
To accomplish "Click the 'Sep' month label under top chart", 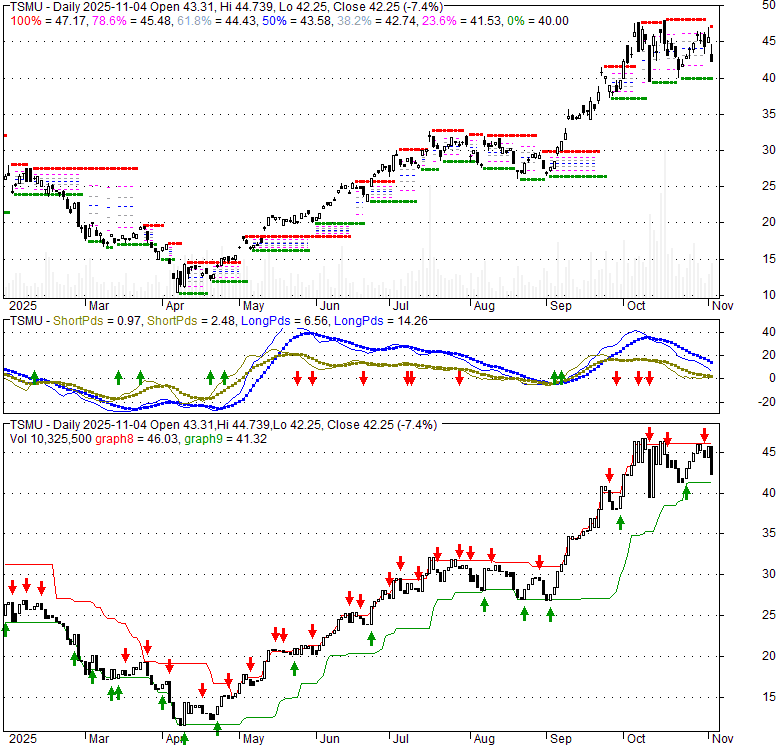I will 561,306.
